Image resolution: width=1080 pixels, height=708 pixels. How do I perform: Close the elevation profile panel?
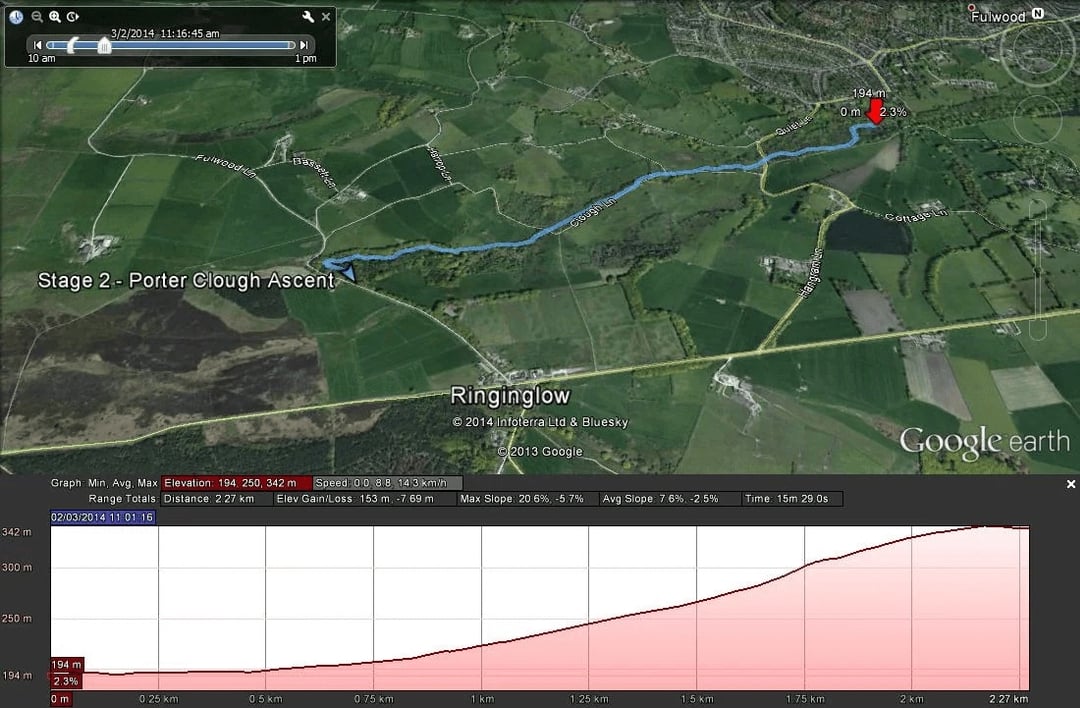tap(1070, 484)
